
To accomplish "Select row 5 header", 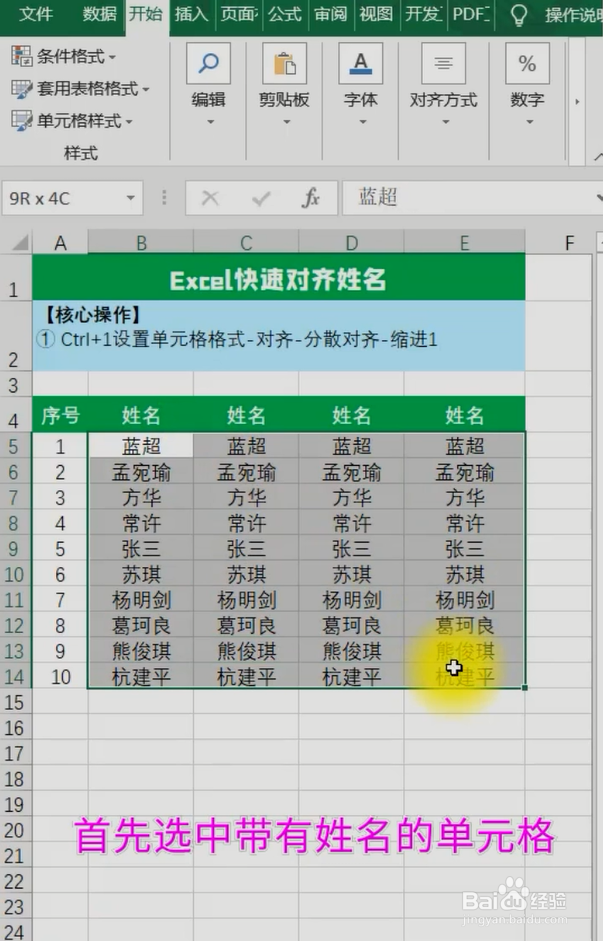I will click(14, 446).
